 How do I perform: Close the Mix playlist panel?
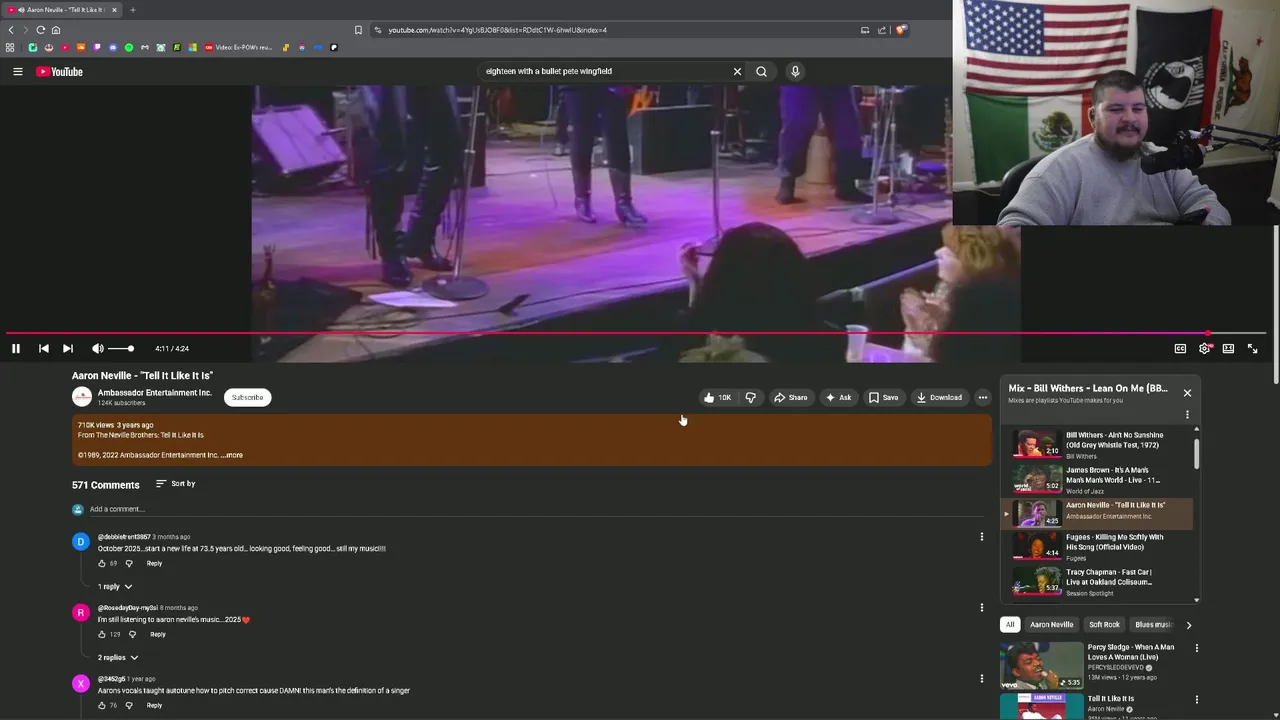(x=1187, y=393)
